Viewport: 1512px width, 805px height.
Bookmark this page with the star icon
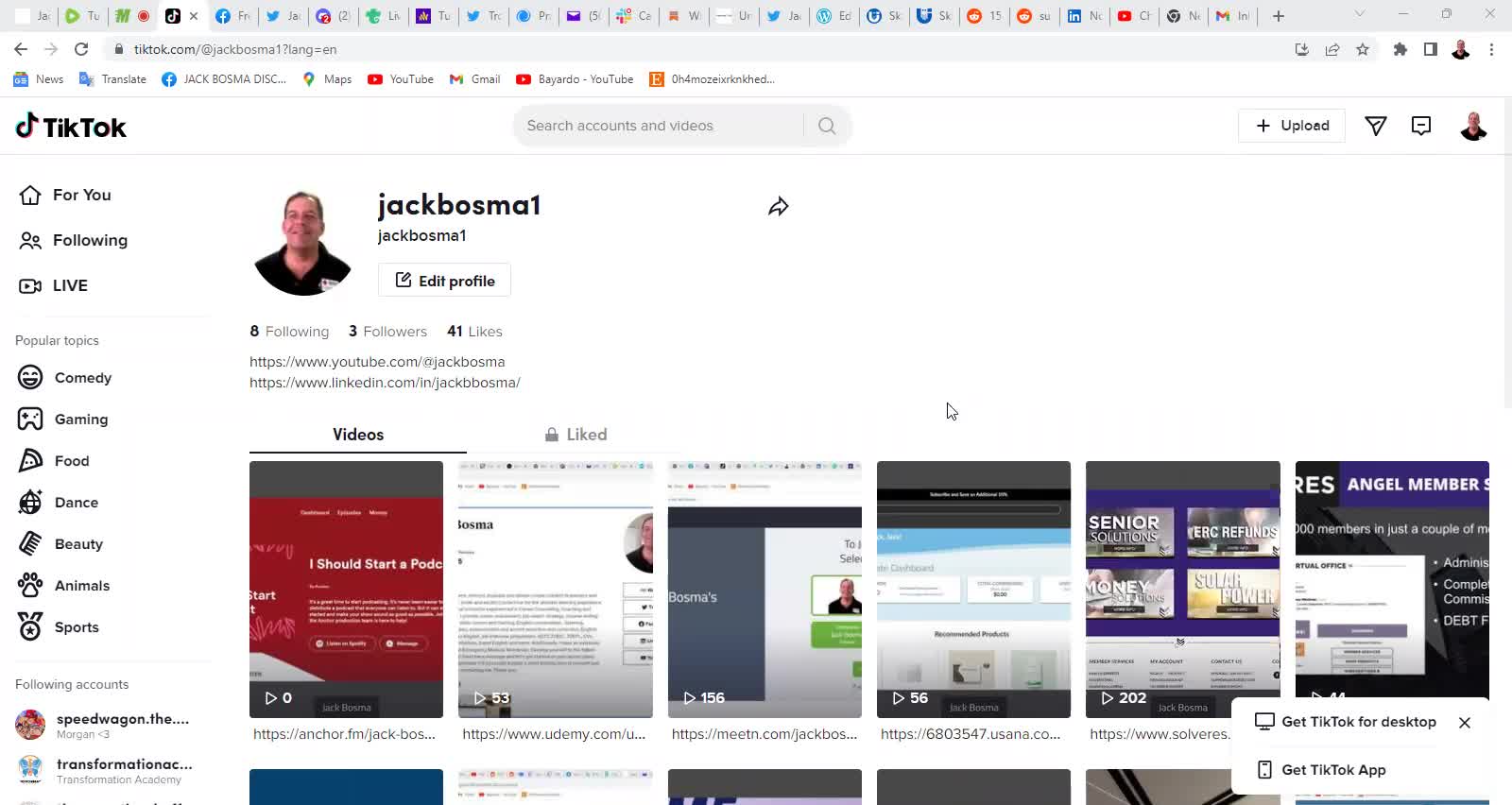coord(1363,49)
